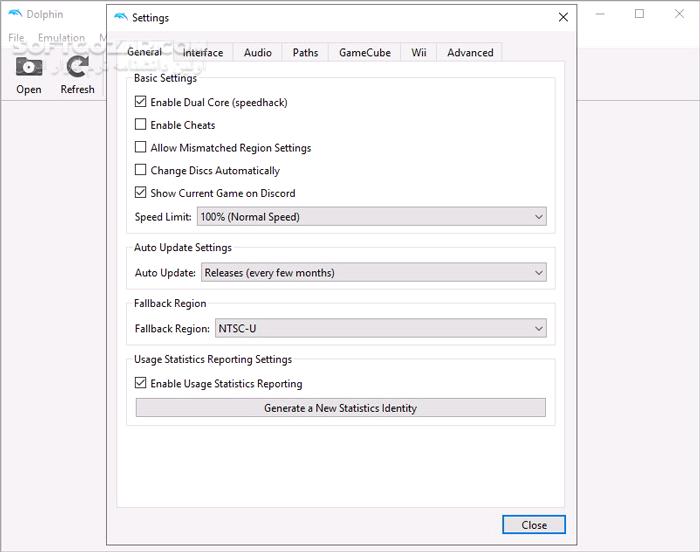Click the Refresh icon in Dolphin toolbar

tap(77, 67)
